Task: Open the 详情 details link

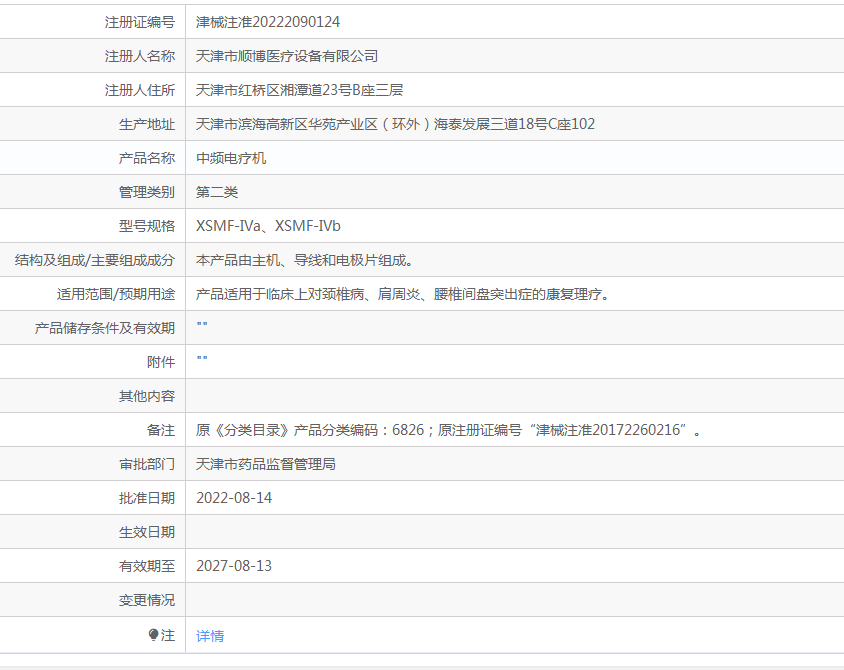Action: click(x=210, y=636)
